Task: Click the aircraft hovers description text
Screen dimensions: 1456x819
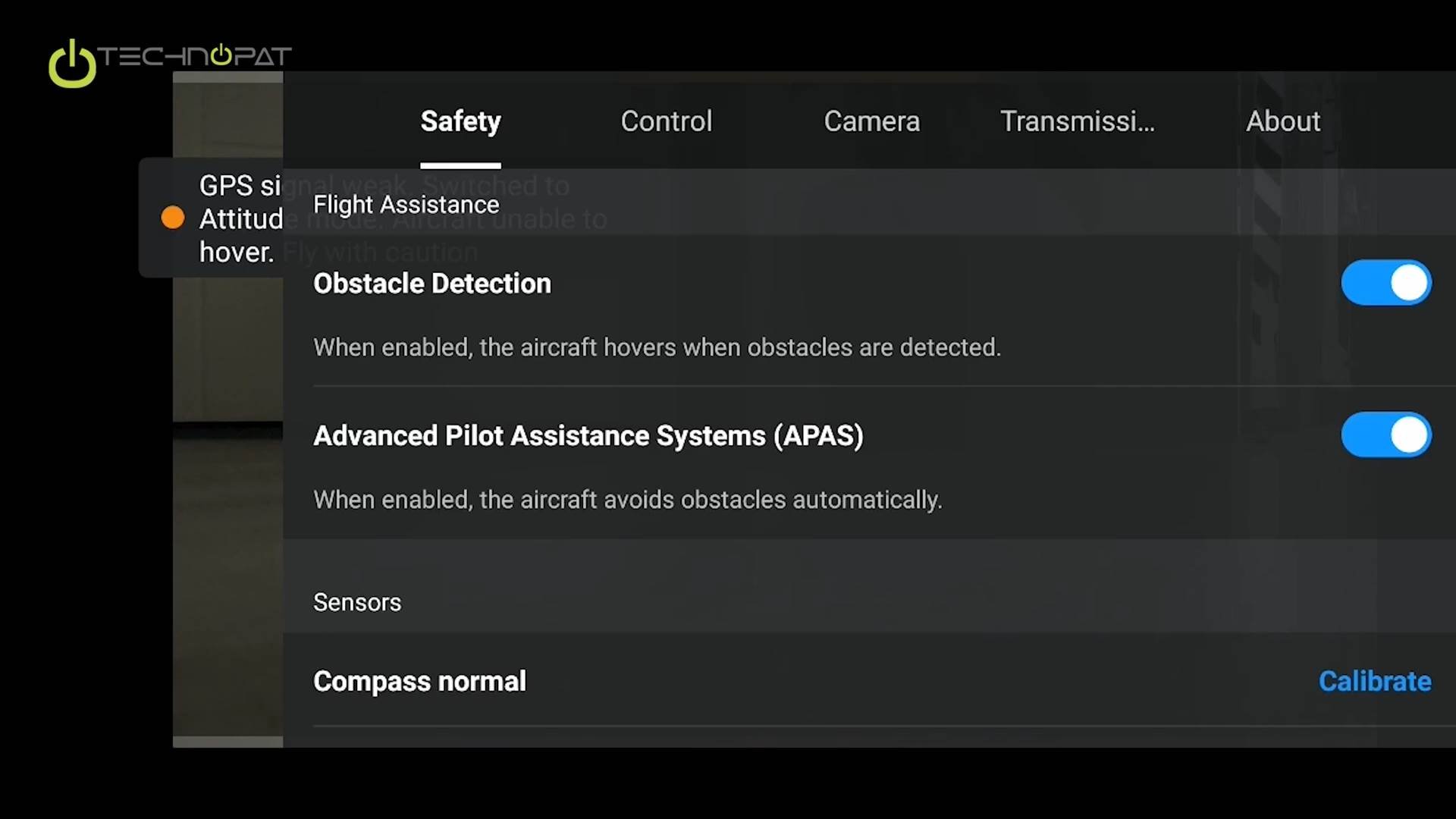Action: point(657,347)
